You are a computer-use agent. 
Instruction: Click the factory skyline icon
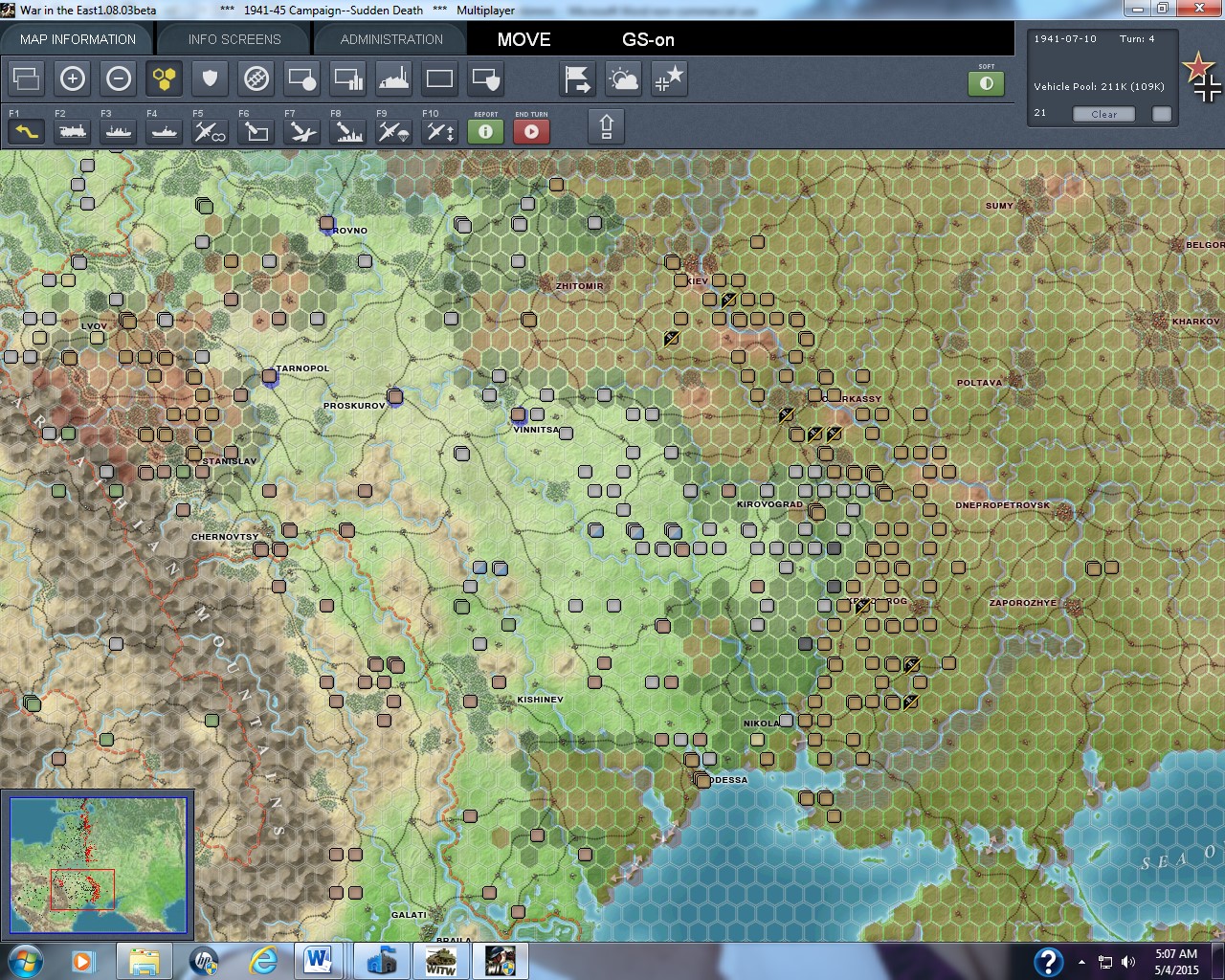pyautogui.click(x=394, y=78)
